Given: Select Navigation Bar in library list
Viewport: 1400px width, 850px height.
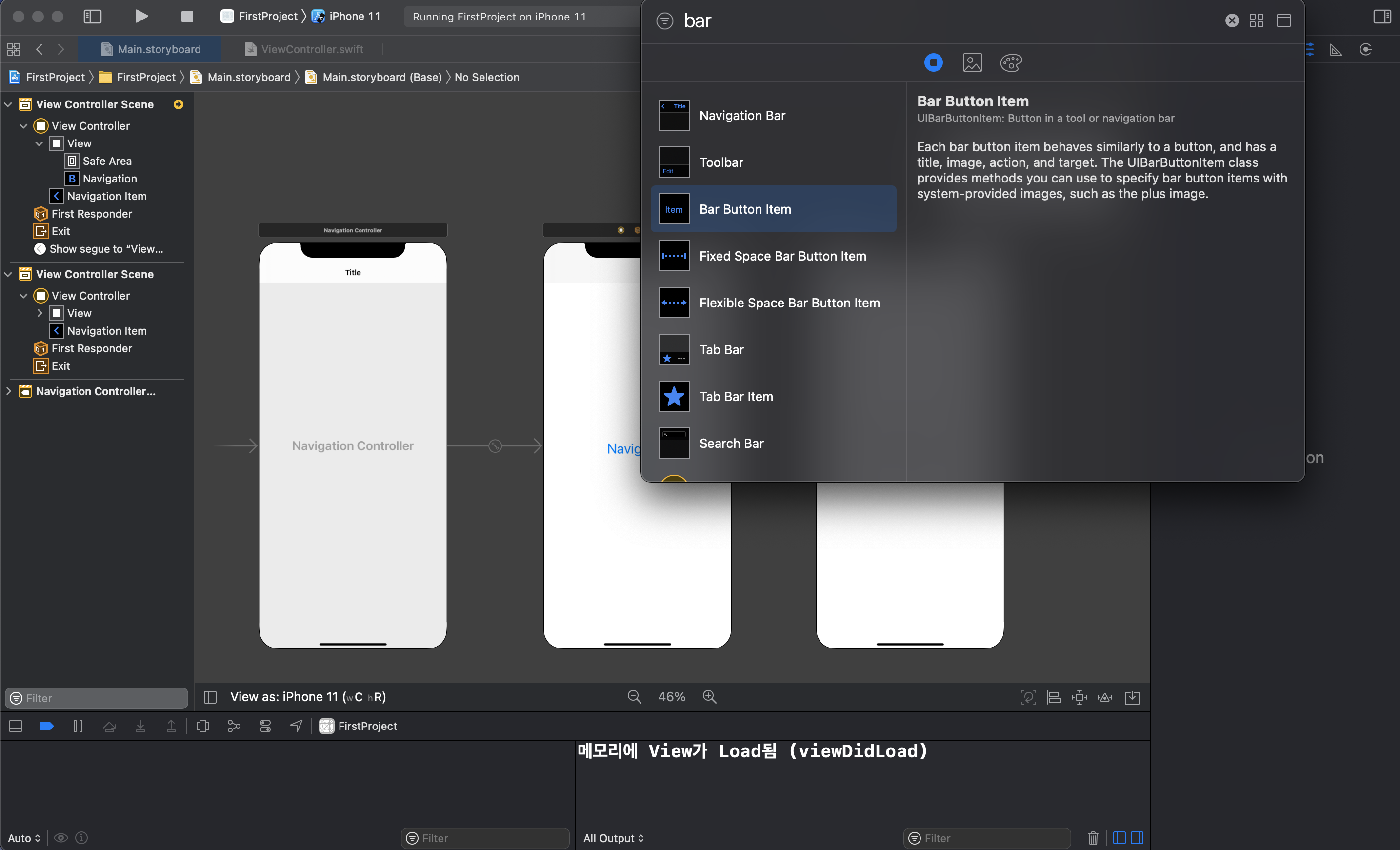Looking at the screenshot, I should pos(773,115).
